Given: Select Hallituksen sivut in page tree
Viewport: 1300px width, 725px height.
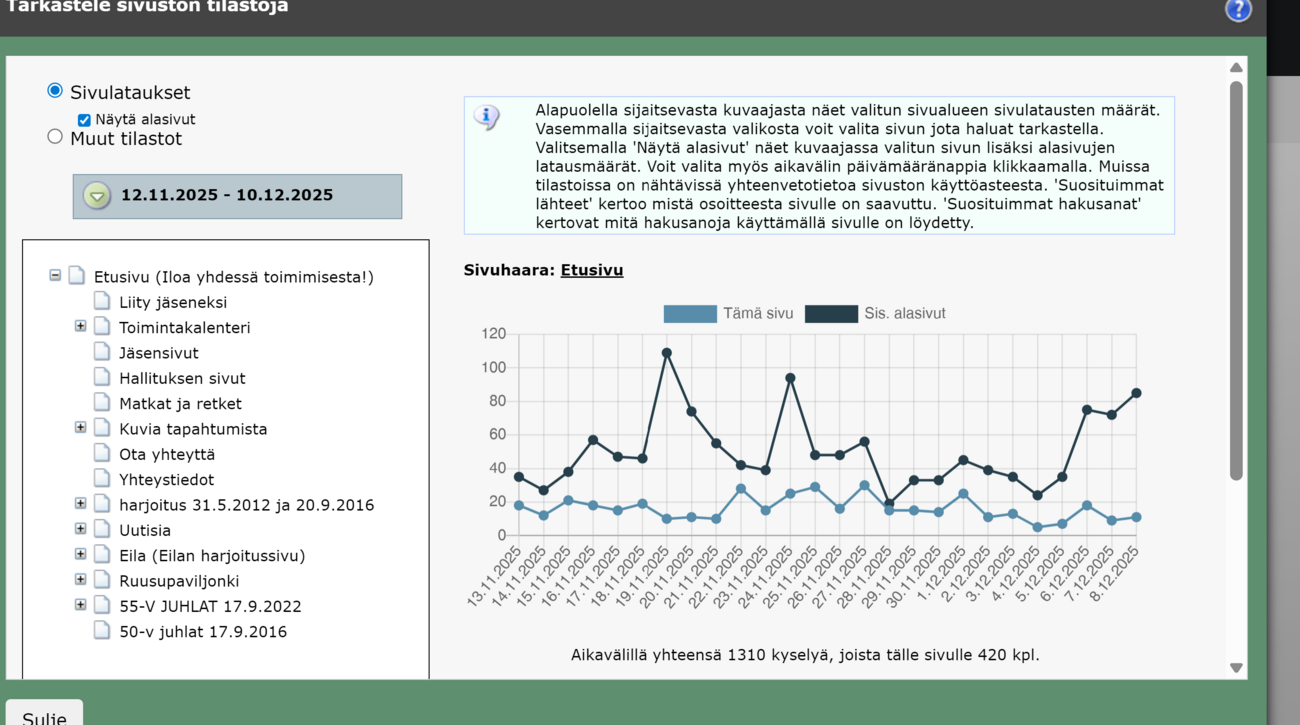Looking at the screenshot, I should [x=182, y=378].
